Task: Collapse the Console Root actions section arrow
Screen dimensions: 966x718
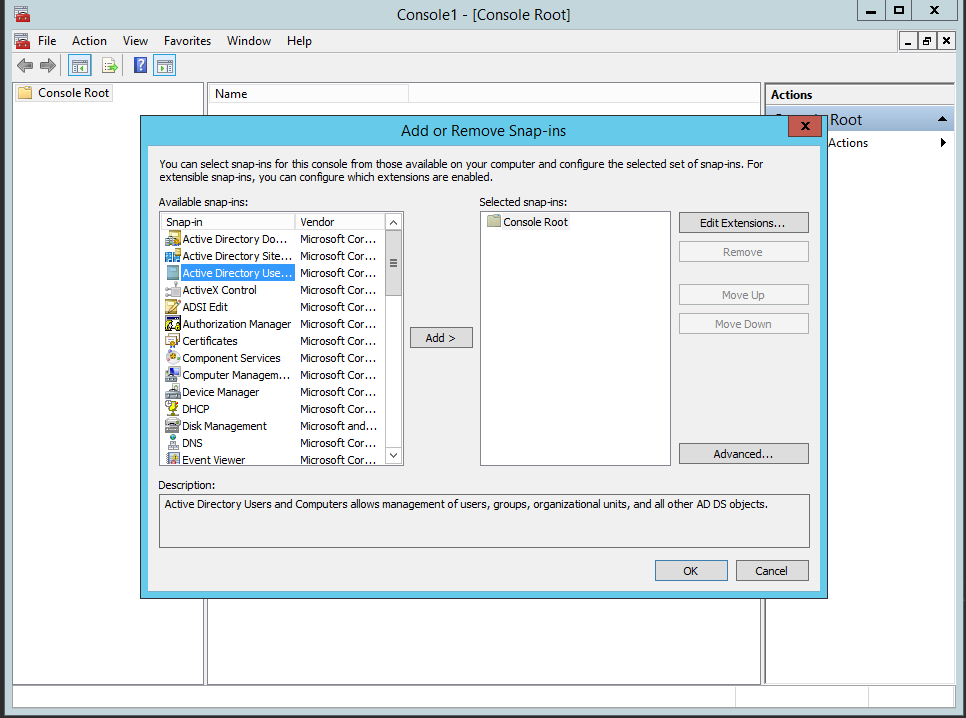Action: tap(942, 119)
